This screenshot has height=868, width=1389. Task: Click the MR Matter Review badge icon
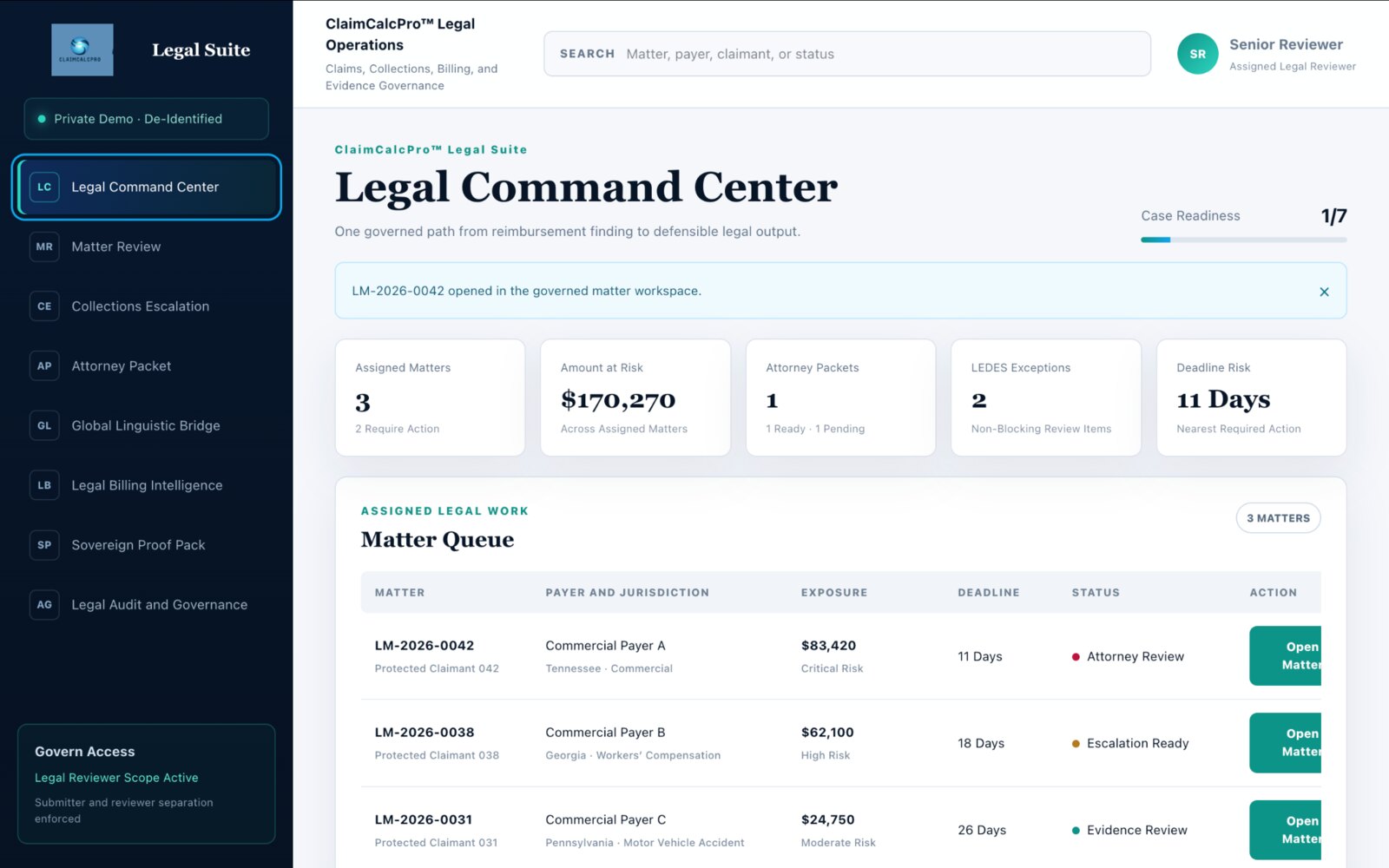pyautogui.click(x=44, y=247)
